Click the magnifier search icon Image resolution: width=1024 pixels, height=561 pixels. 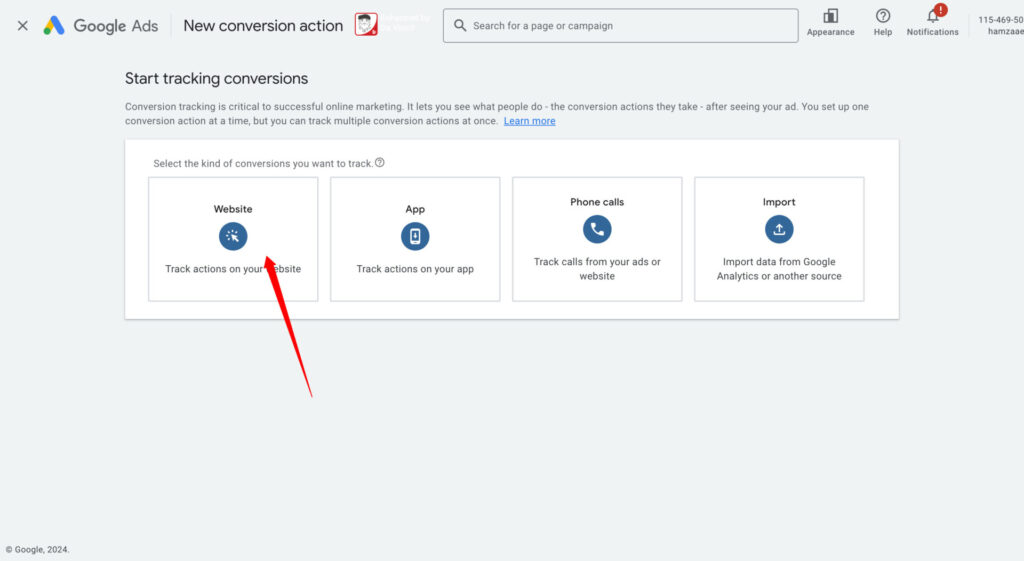coord(460,26)
